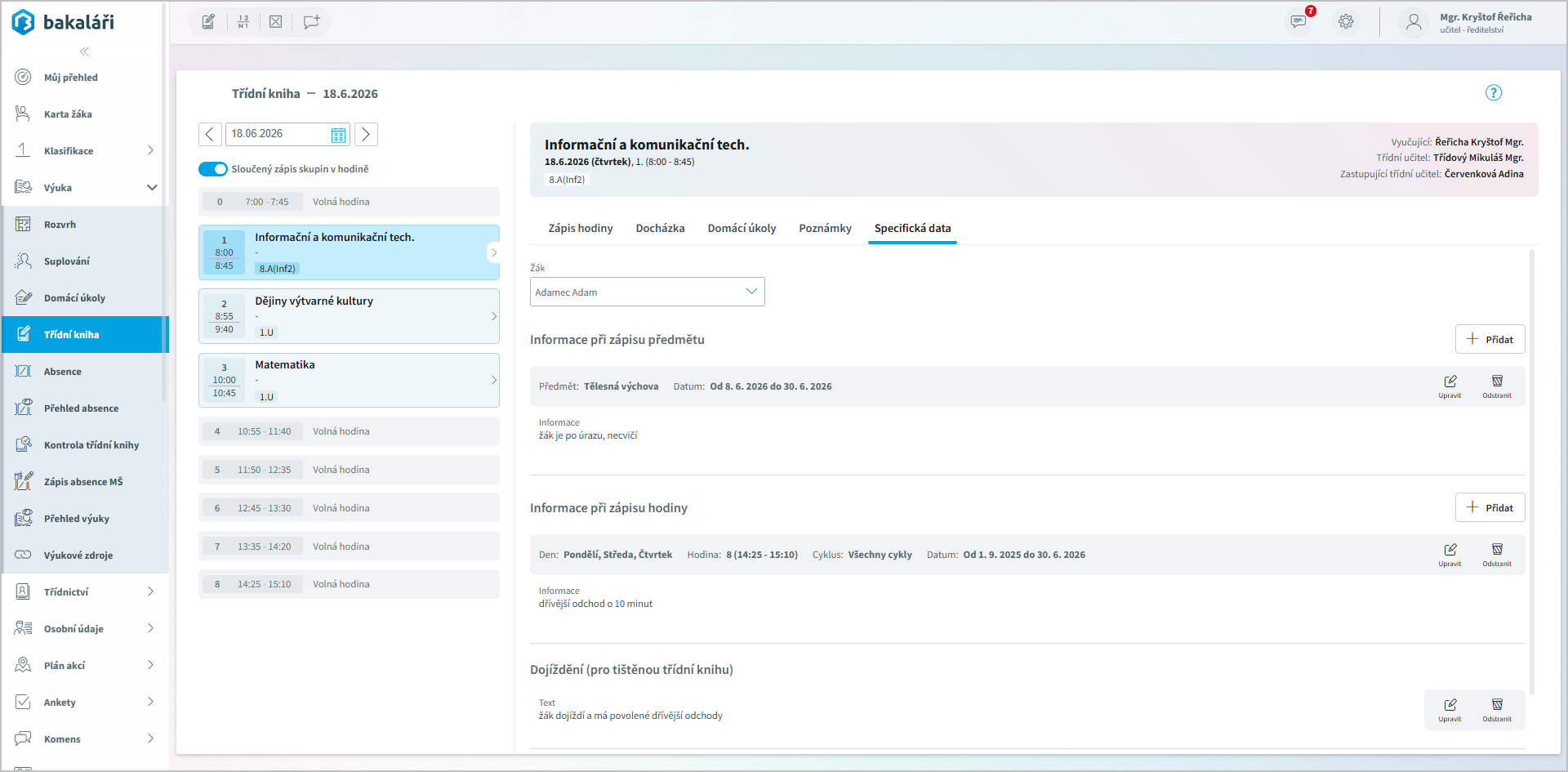This screenshot has height=772, width=1568.
Task: Add information for Informace při zápisu předmětu
Action: [1490, 339]
